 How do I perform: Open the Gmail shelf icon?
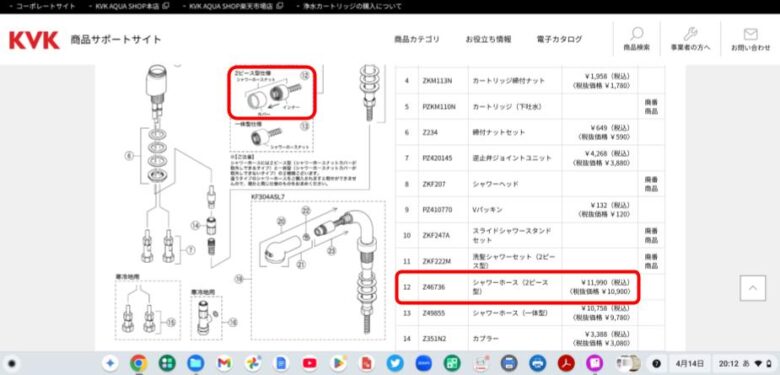pyautogui.click(x=224, y=363)
